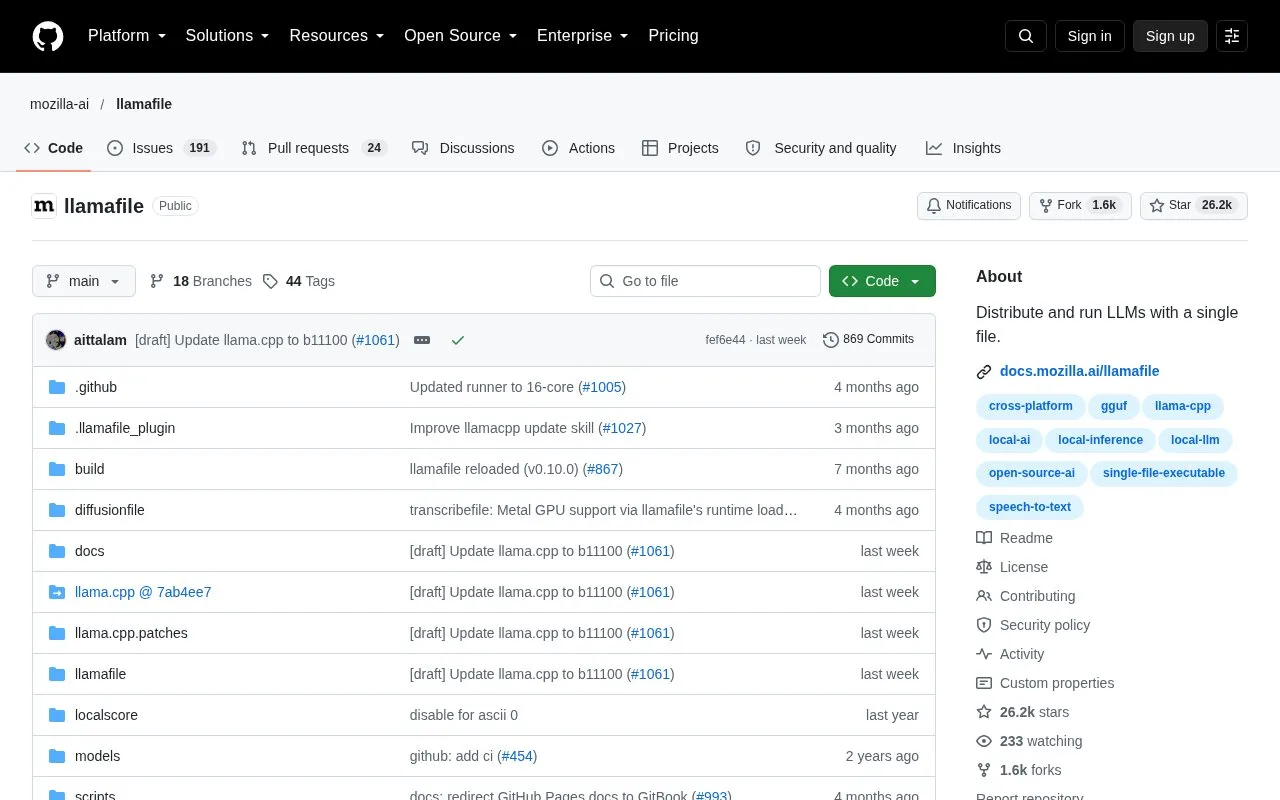Click the GitHub logo icon

pyautogui.click(x=48, y=36)
